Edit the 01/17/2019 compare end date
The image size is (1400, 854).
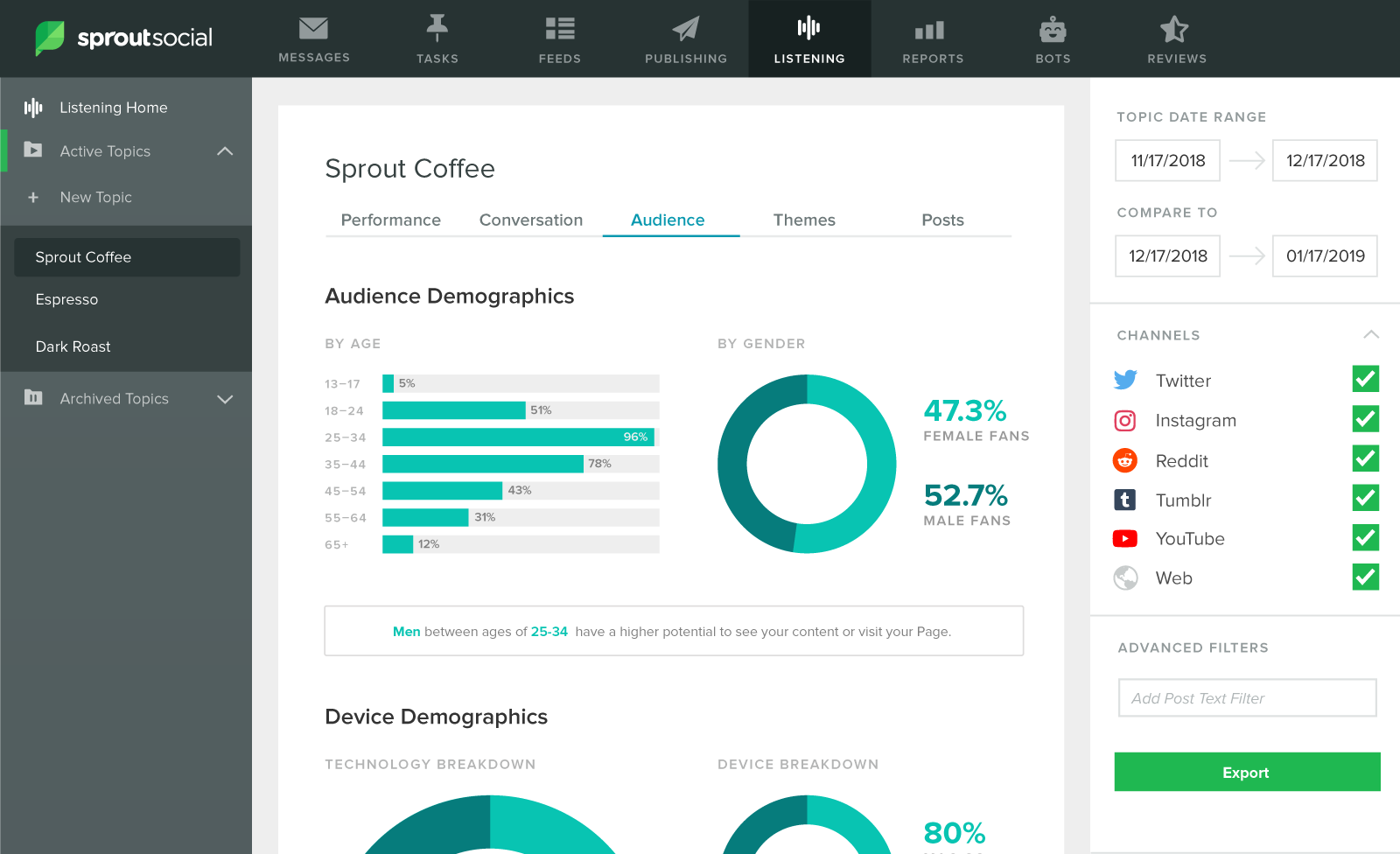tap(1325, 255)
